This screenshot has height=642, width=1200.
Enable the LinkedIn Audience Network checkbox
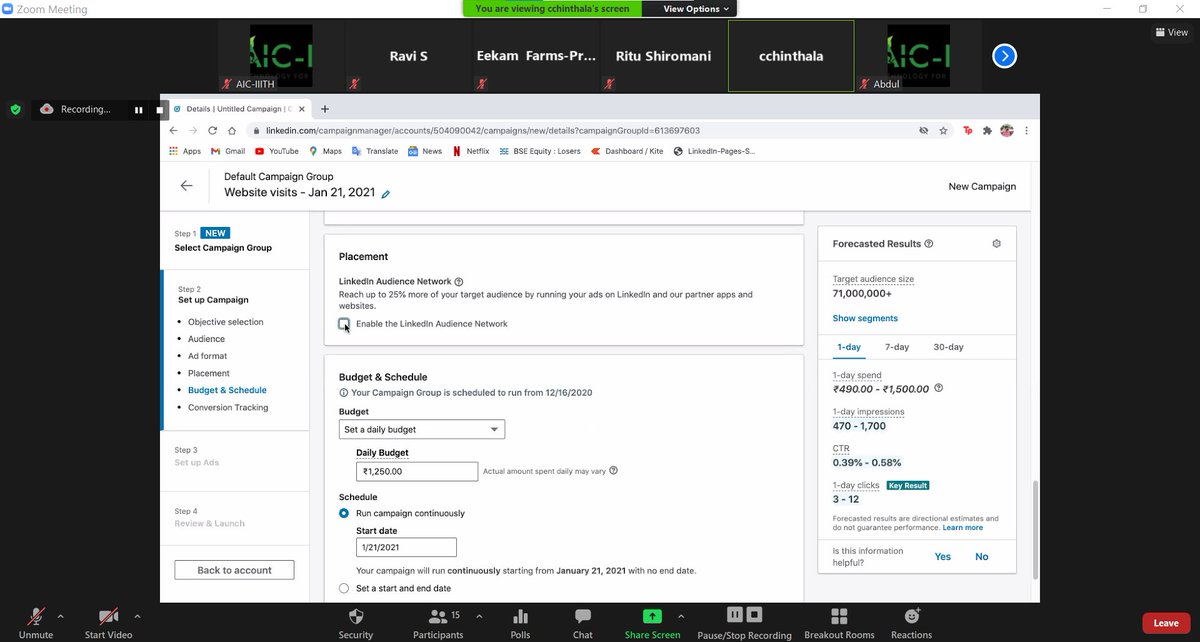(x=344, y=323)
